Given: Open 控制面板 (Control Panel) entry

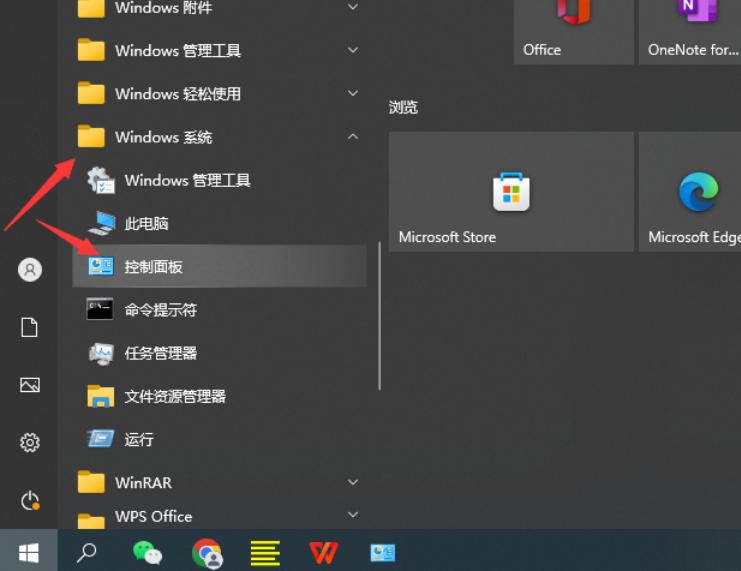Looking at the screenshot, I should [220, 266].
